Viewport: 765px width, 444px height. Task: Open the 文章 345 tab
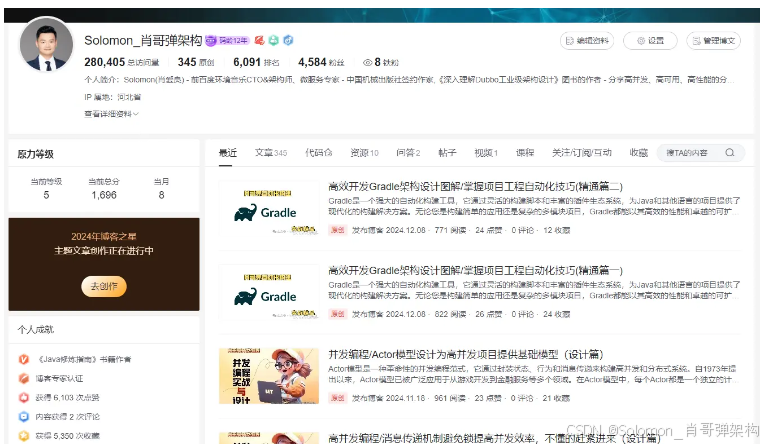[271, 153]
